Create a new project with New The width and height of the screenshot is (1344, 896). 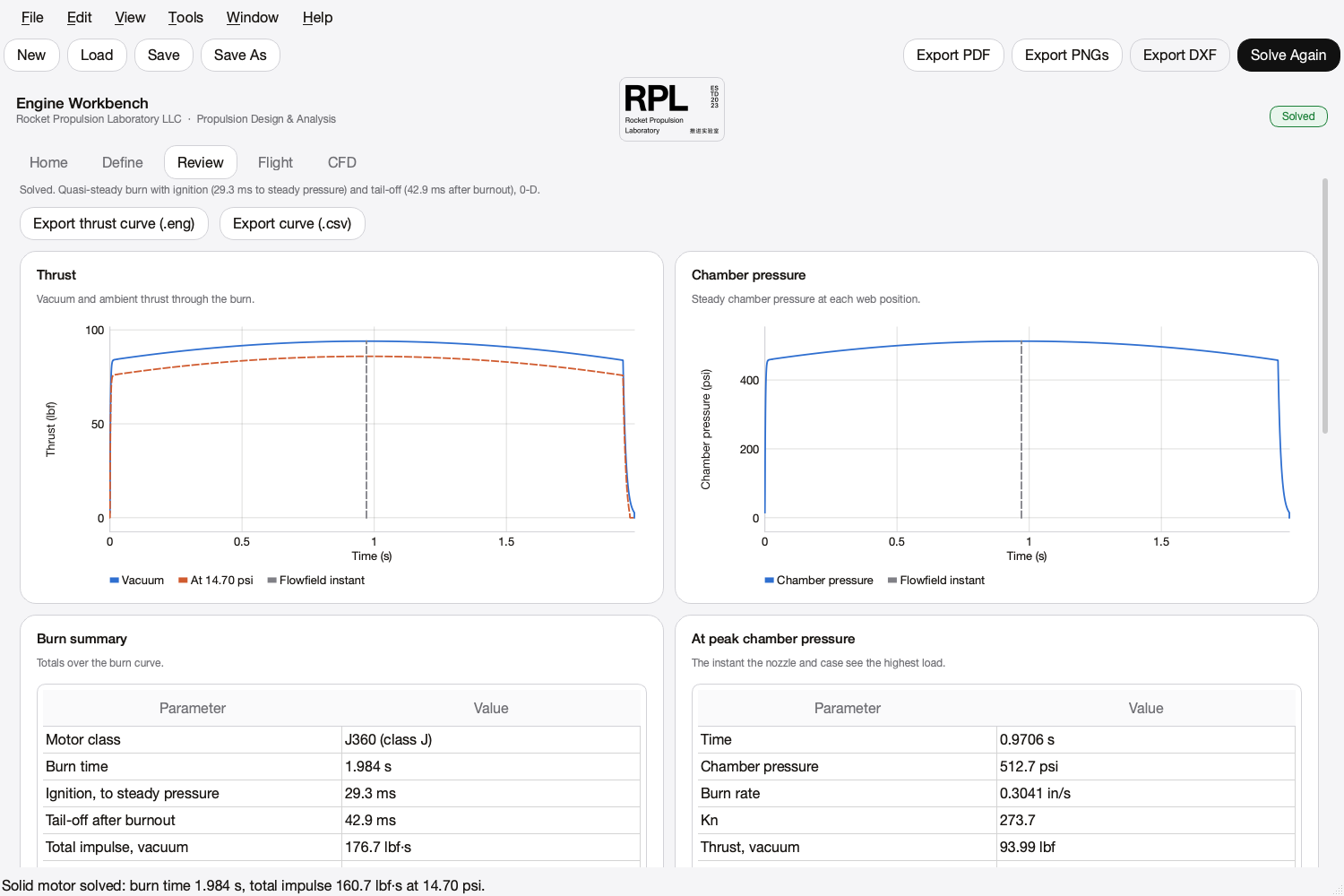(31, 55)
